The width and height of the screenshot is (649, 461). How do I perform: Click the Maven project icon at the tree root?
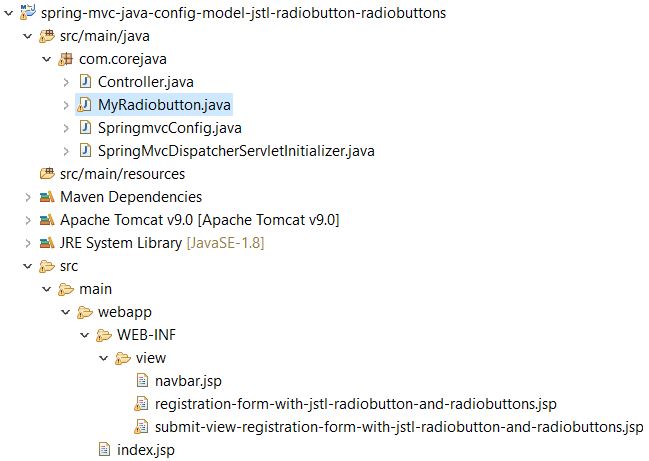pos(28,12)
